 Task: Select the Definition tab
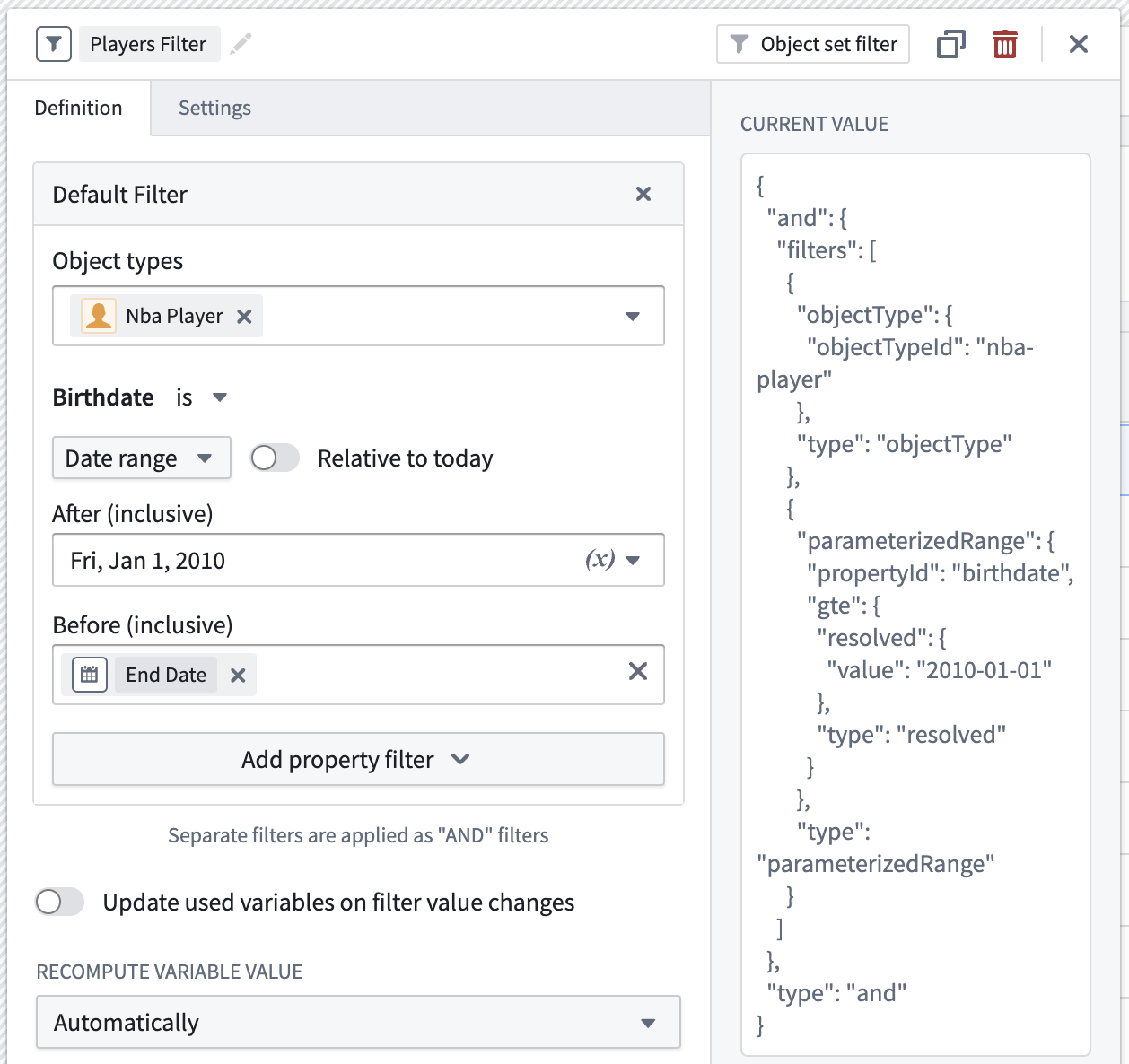(x=78, y=108)
